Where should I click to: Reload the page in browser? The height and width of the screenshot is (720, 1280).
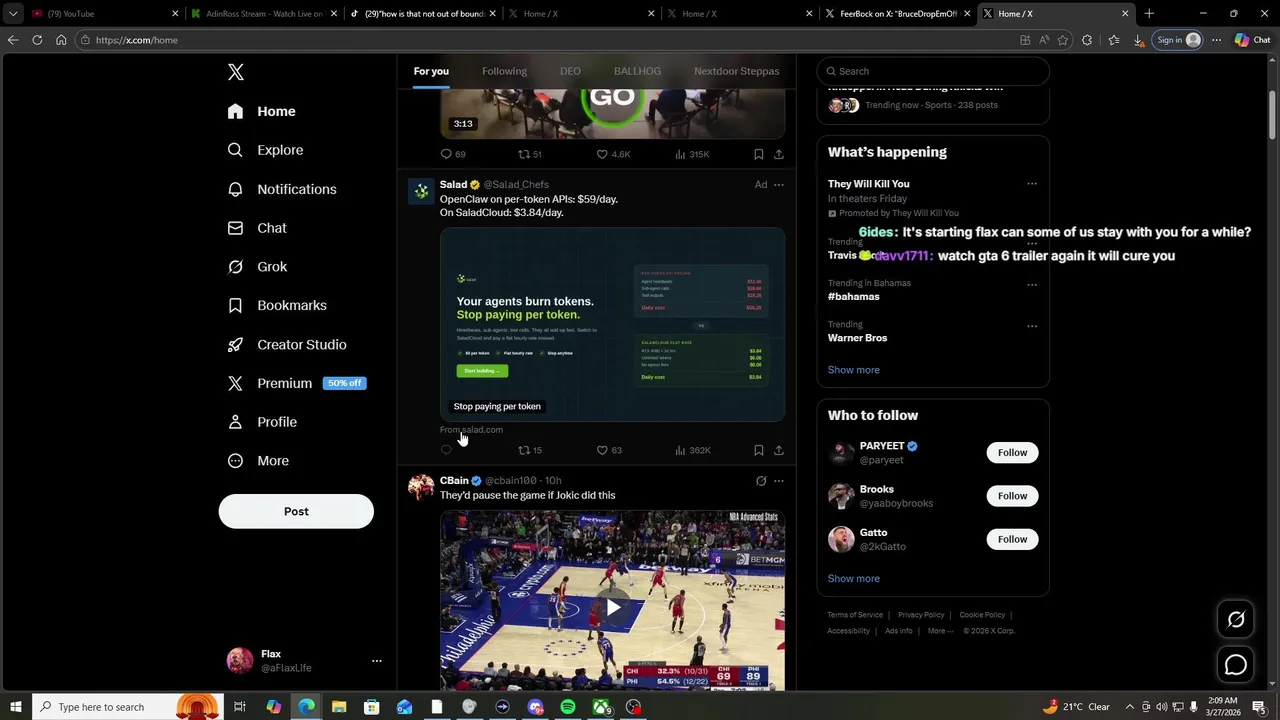[37, 40]
